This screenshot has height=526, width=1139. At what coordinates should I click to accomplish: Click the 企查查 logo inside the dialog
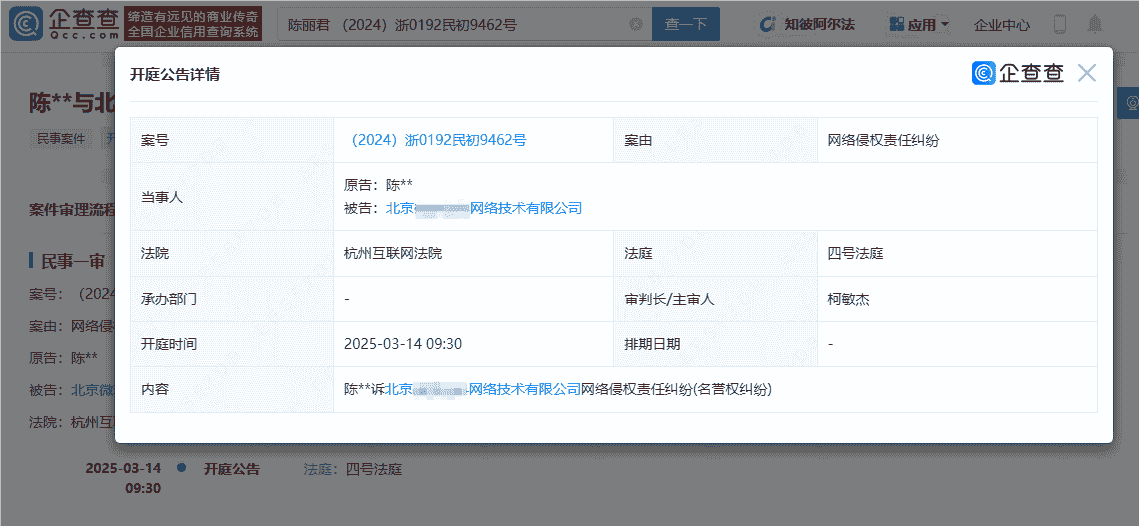(x=1018, y=73)
